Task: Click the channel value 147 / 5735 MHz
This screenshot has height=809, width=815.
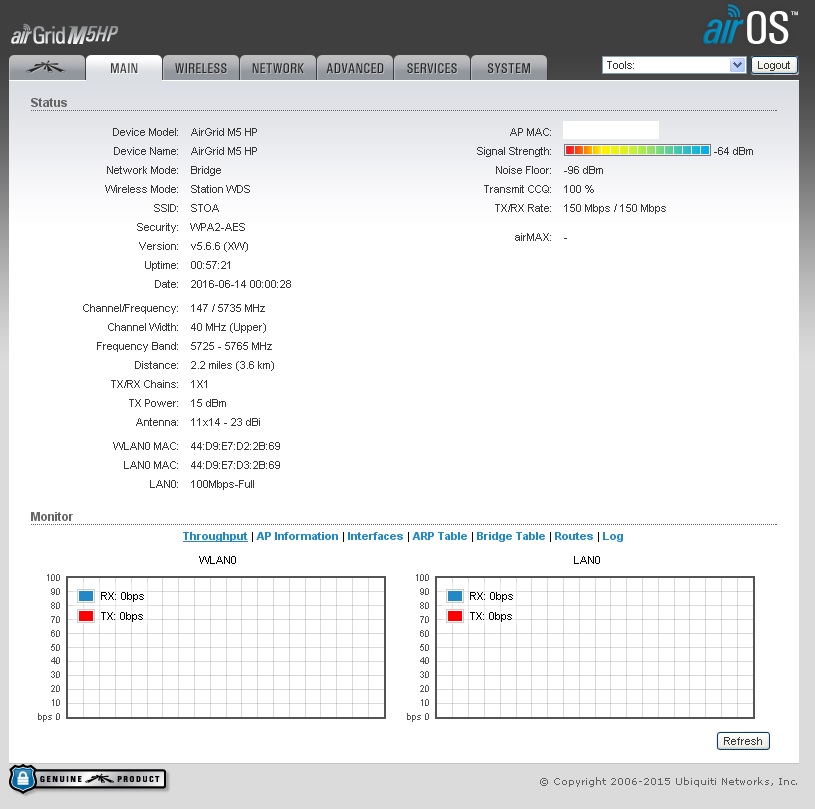Action: (x=228, y=308)
